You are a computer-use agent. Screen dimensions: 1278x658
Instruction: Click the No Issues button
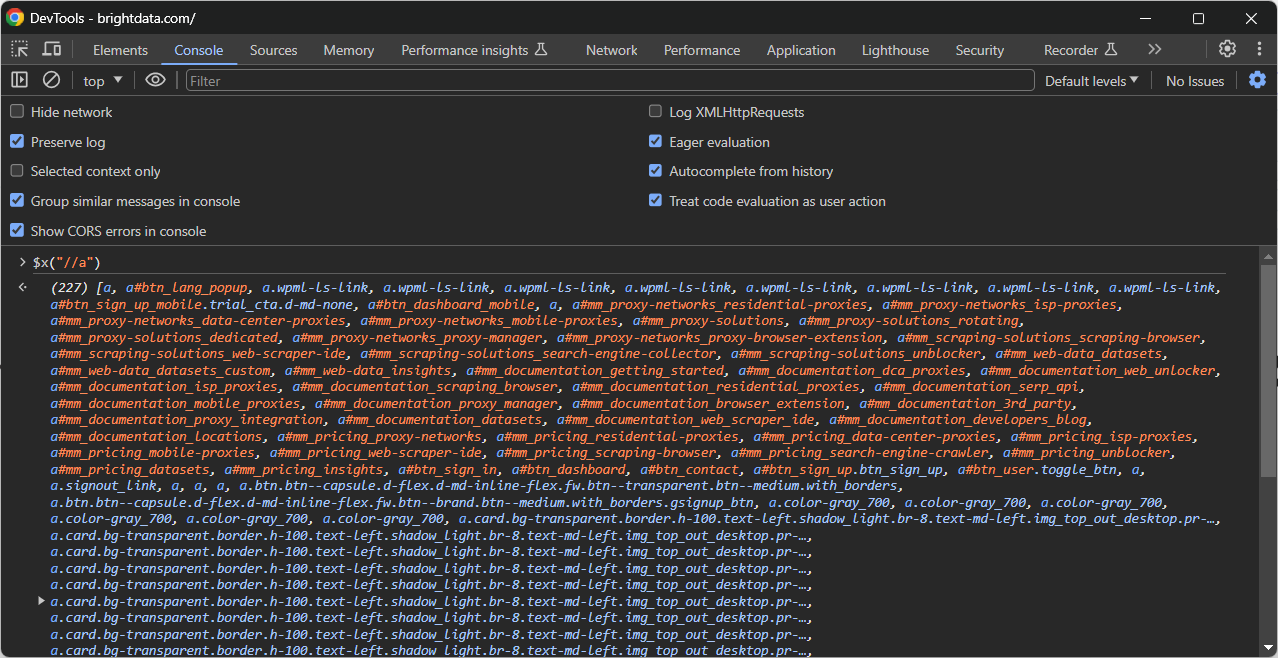[1194, 80]
